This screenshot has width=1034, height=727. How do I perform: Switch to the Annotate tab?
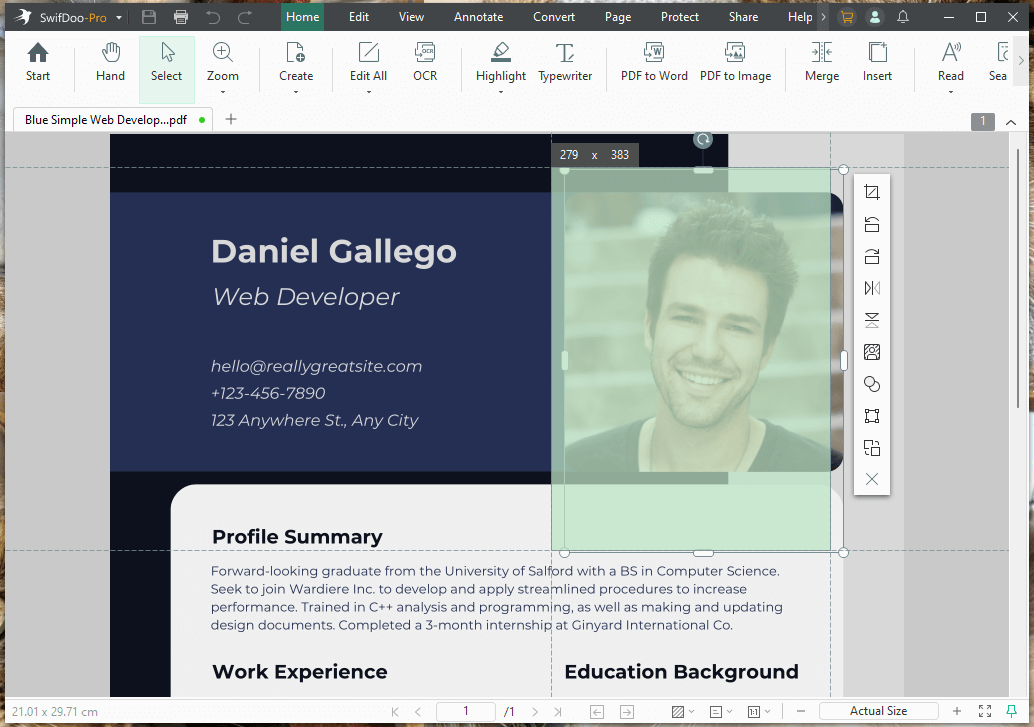coord(478,16)
